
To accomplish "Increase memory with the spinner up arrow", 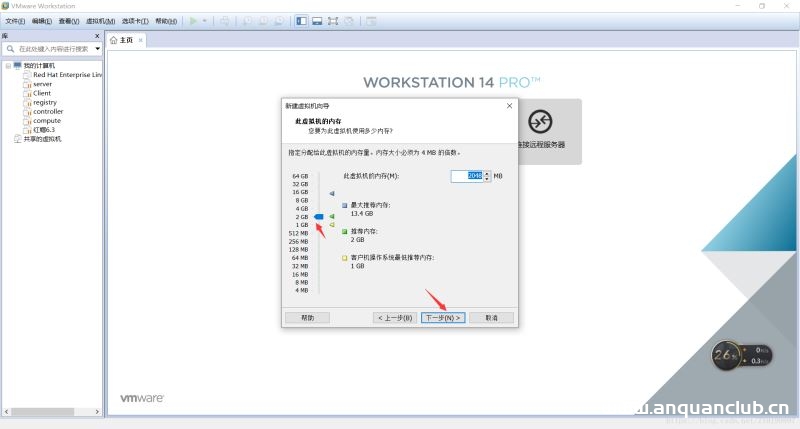I will click(x=487, y=173).
